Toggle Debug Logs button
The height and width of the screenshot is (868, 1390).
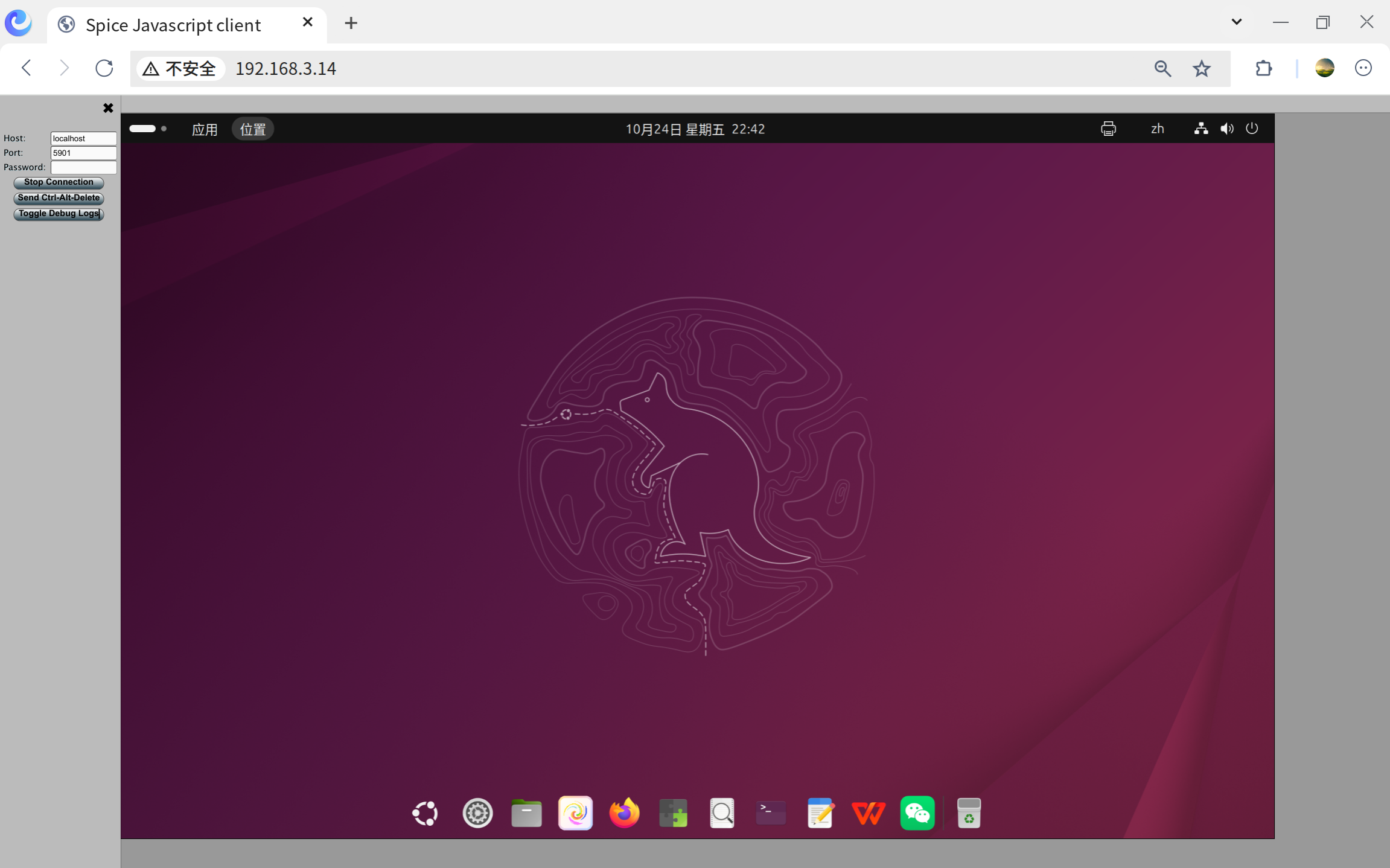[59, 214]
